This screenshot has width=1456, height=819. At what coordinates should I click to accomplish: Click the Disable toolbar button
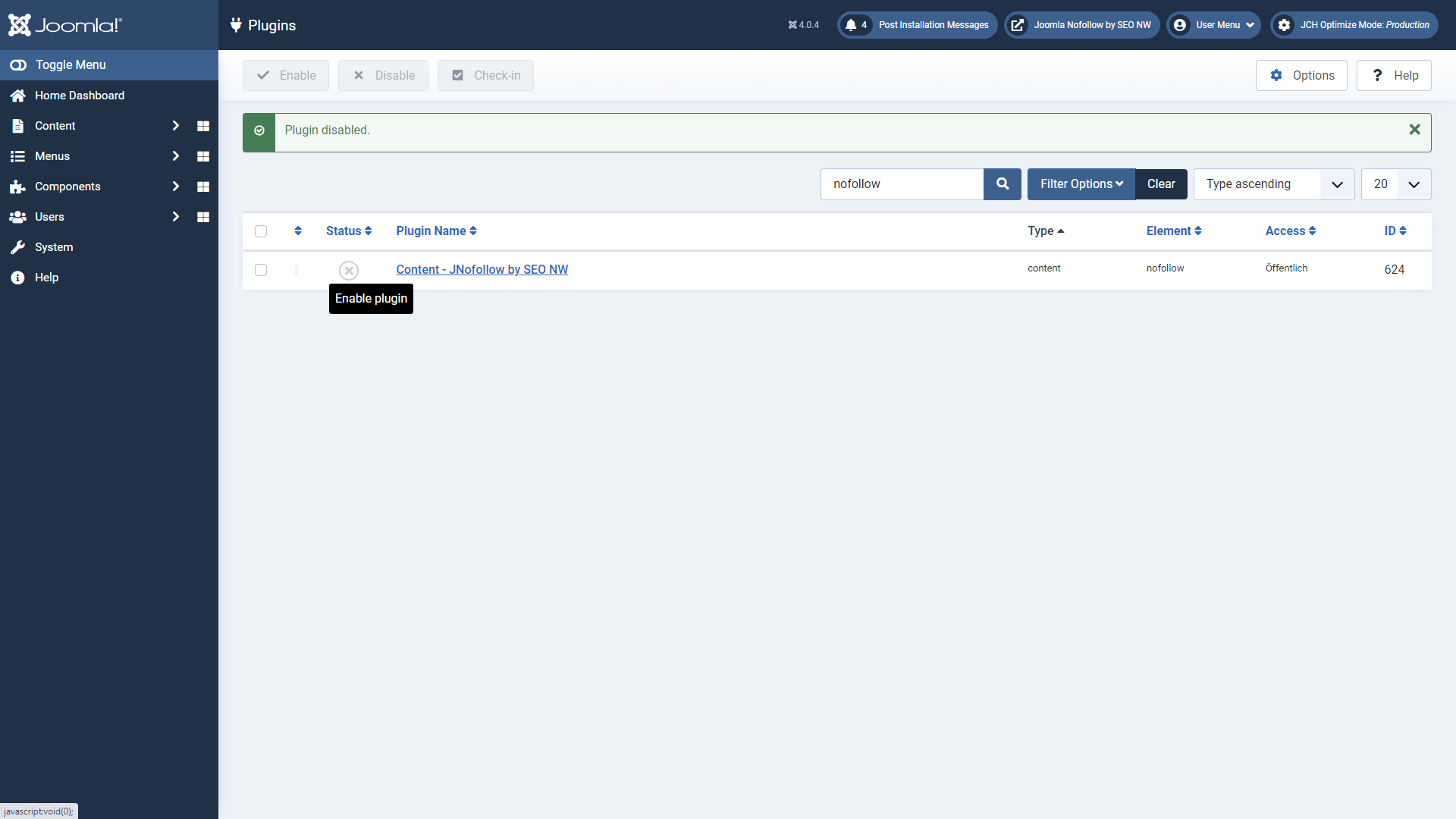tap(383, 76)
